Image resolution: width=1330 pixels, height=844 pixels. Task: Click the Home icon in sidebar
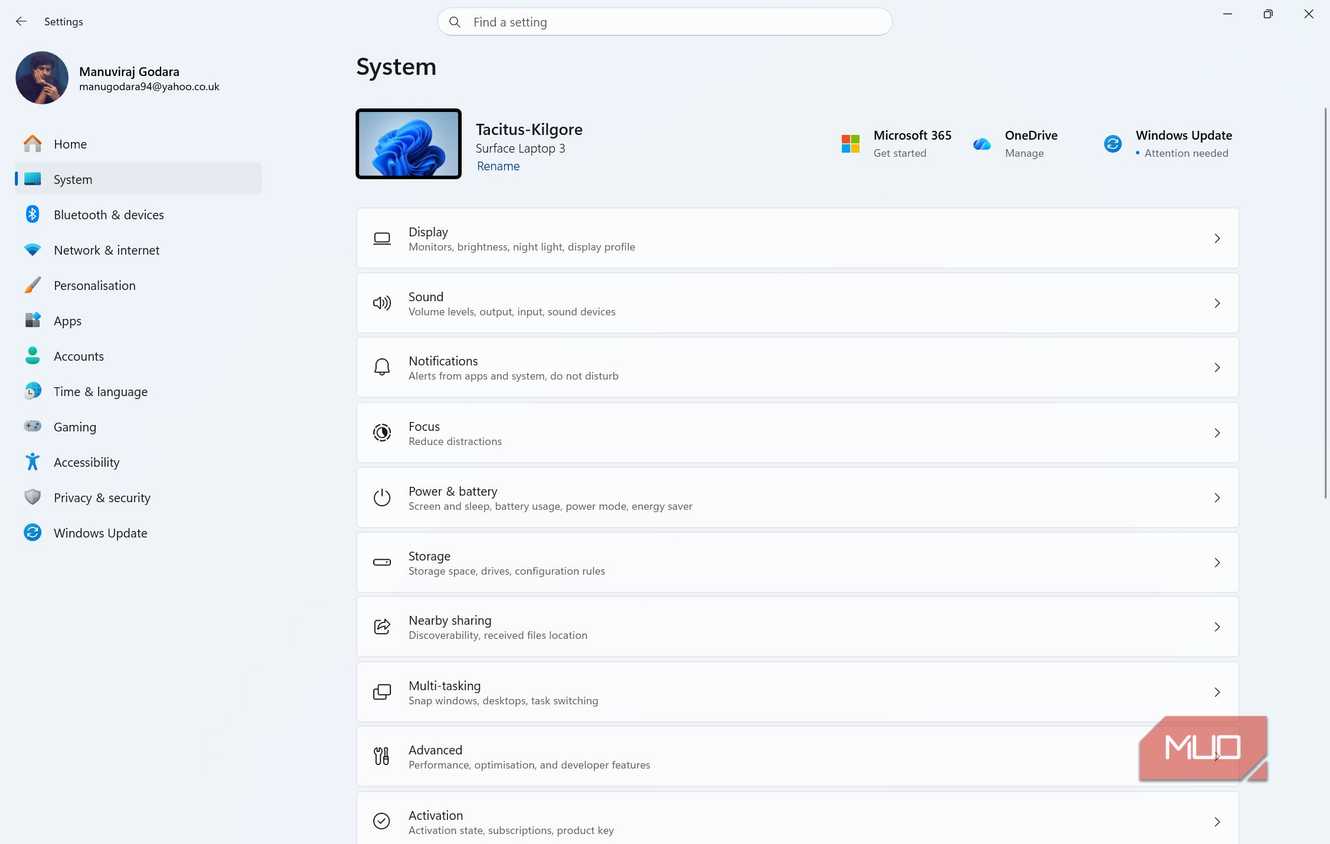pos(33,144)
